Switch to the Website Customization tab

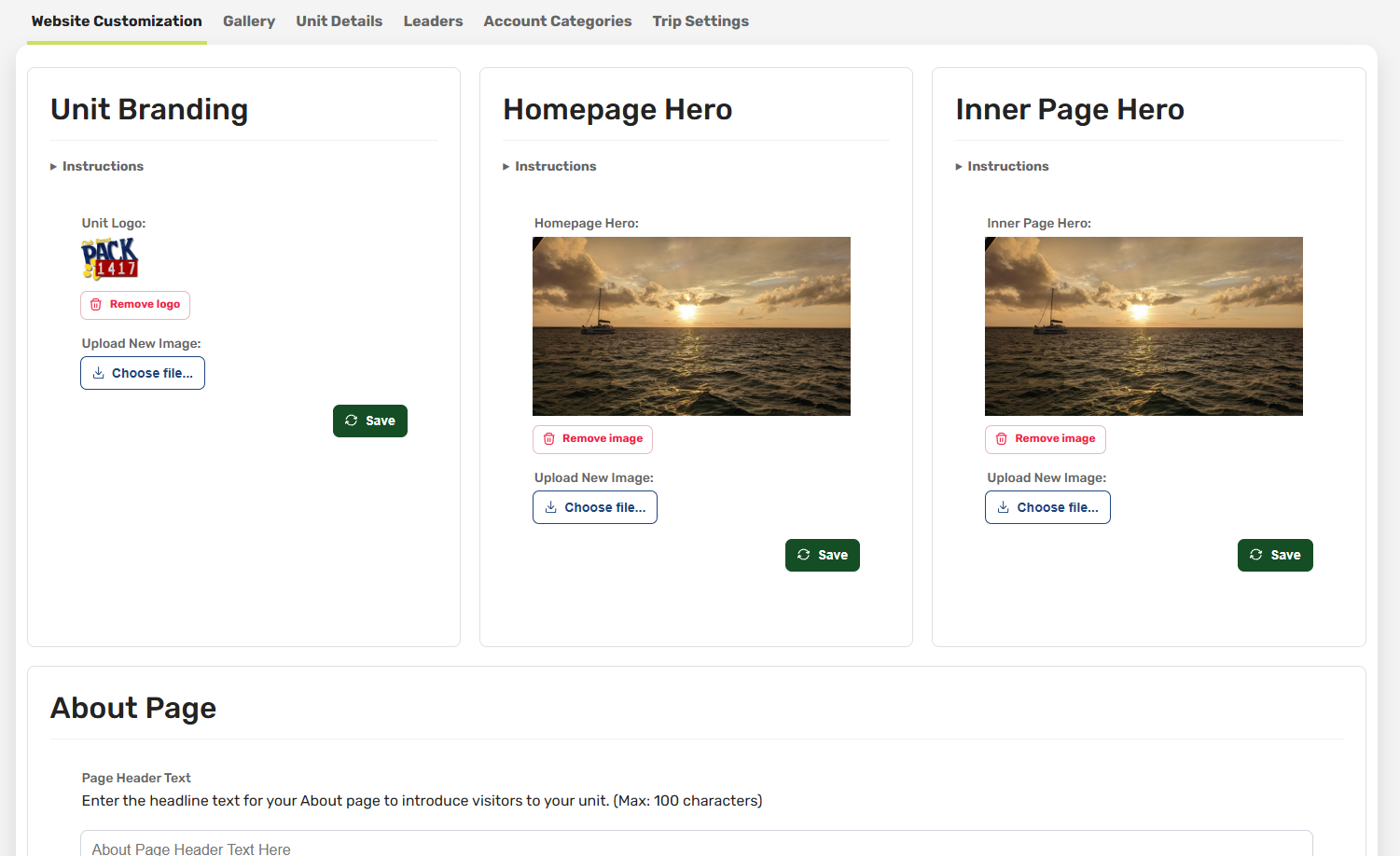click(117, 21)
